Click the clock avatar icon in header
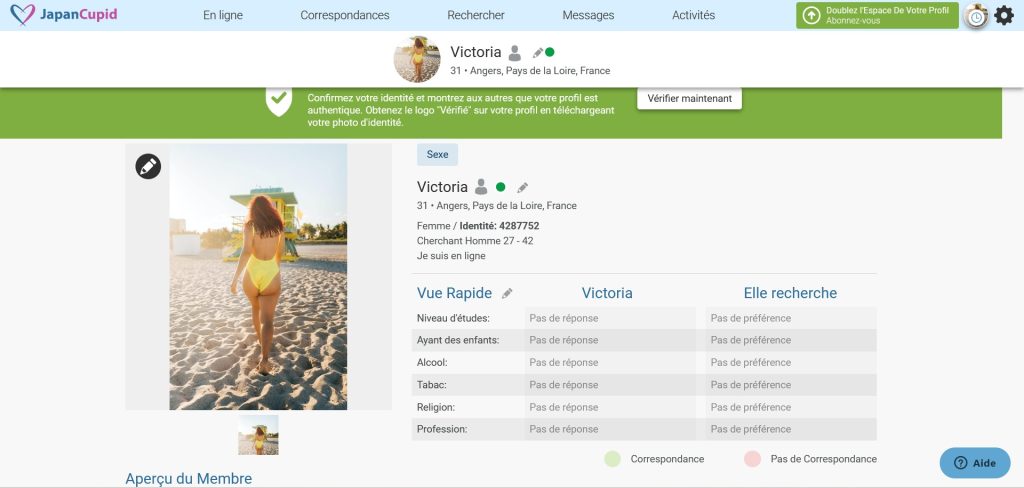Image resolution: width=1024 pixels, height=488 pixels. (975, 16)
